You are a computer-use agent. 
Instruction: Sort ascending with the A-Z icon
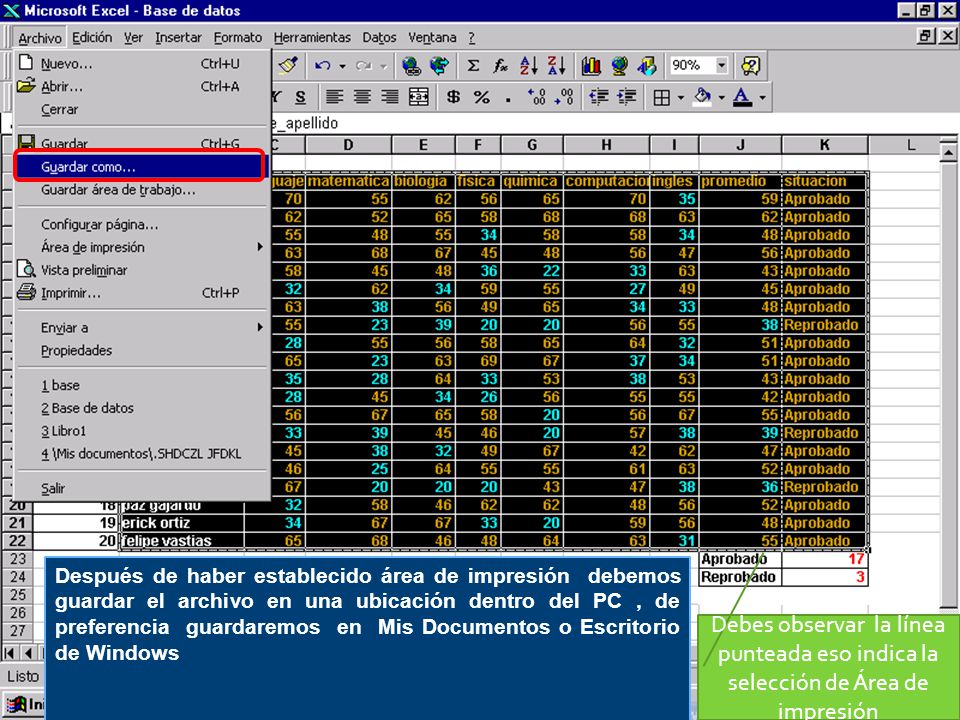tap(528, 66)
